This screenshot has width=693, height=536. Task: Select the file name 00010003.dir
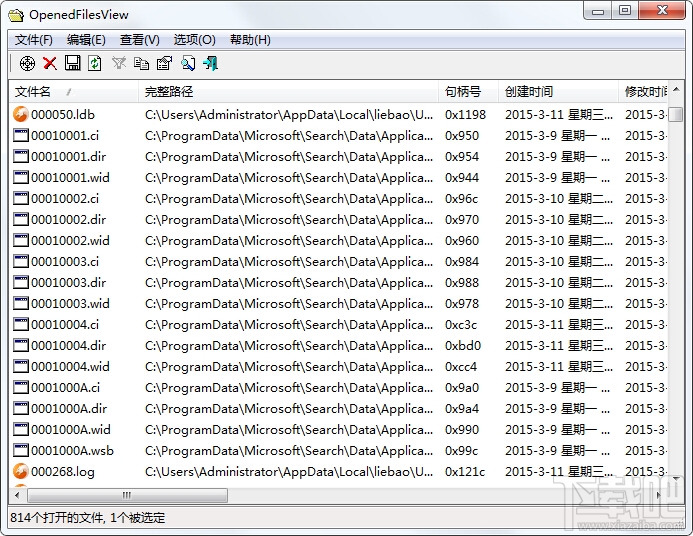pos(69,282)
